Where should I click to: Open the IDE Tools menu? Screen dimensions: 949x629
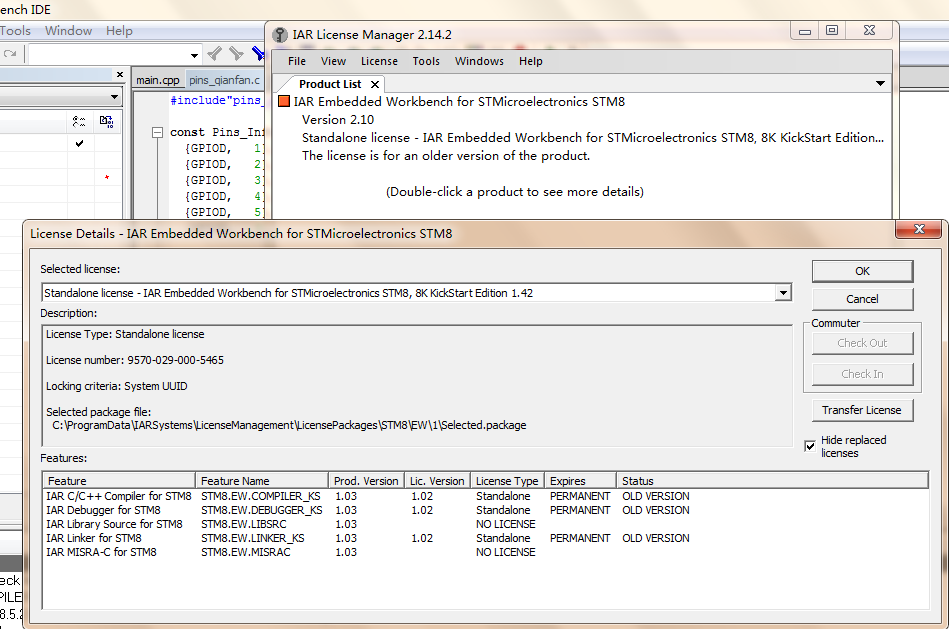click(15, 31)
